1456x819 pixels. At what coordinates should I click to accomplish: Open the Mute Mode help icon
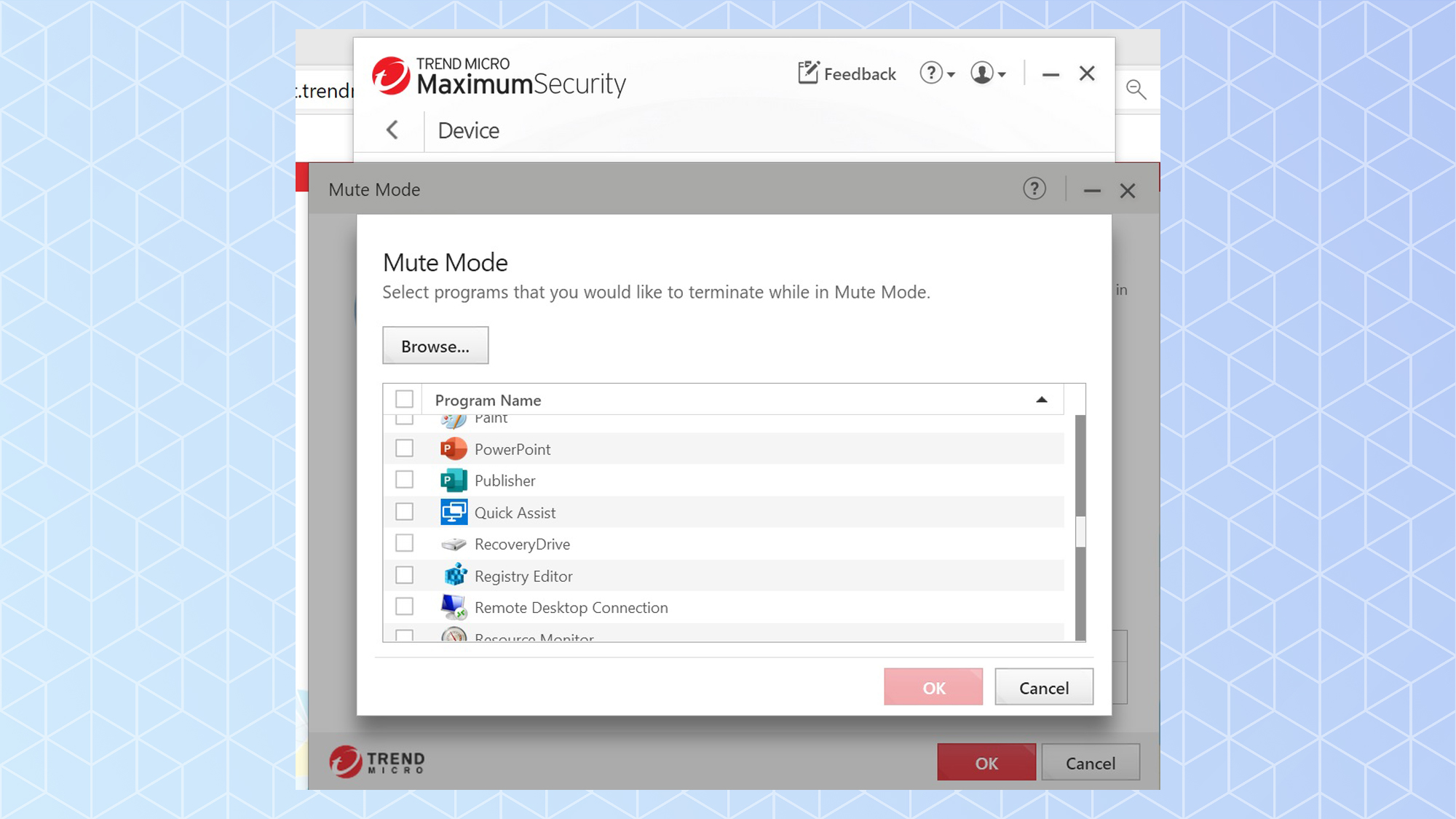tap(1034, 189)
